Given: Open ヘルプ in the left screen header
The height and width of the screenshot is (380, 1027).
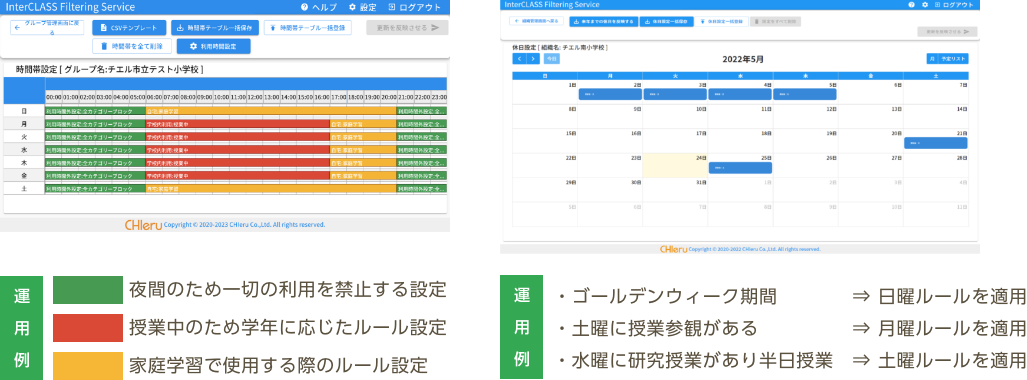Looking at the screenshot, I should 319,7.
